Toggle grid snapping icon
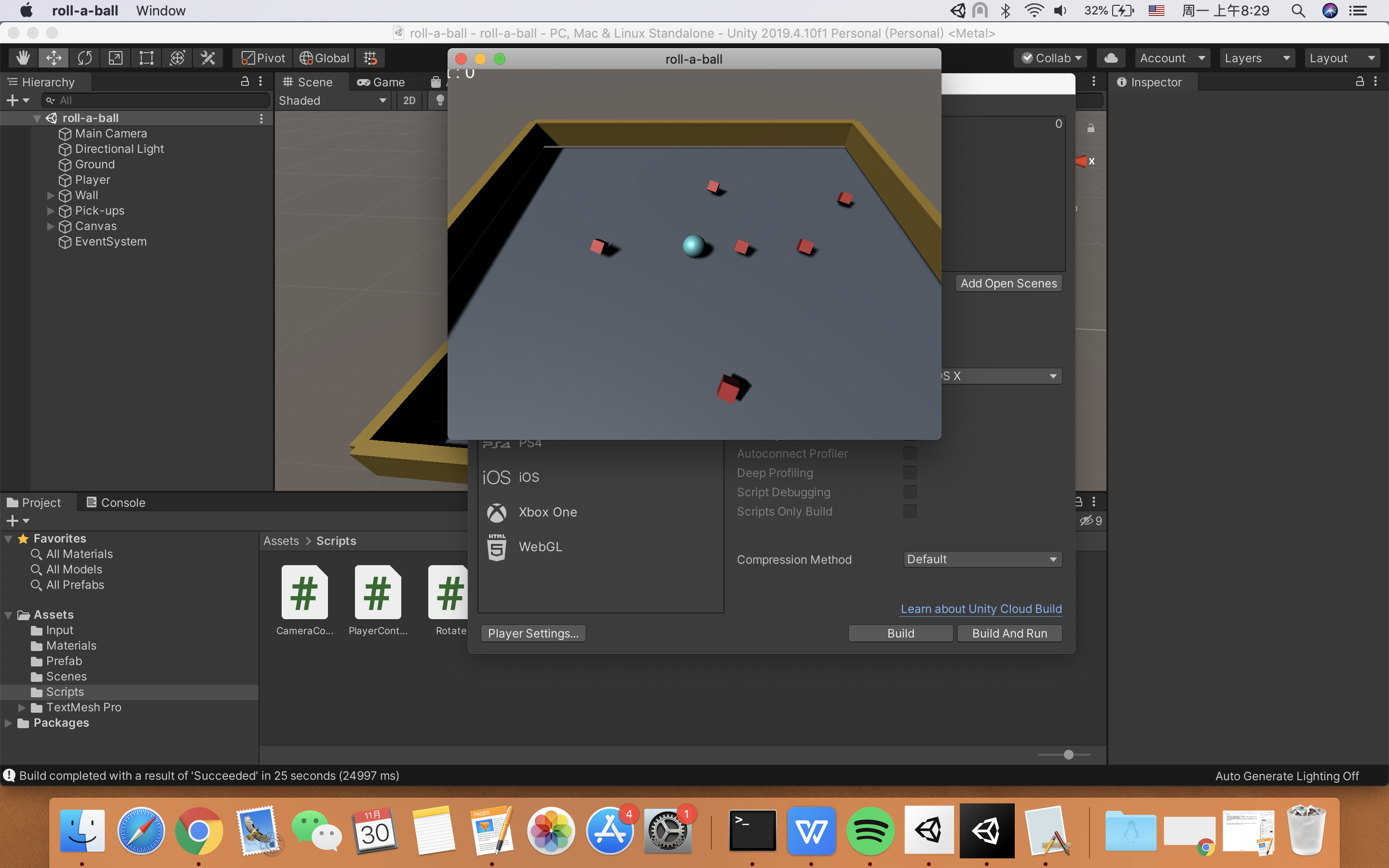1389x868 pixels. point(370,58)
